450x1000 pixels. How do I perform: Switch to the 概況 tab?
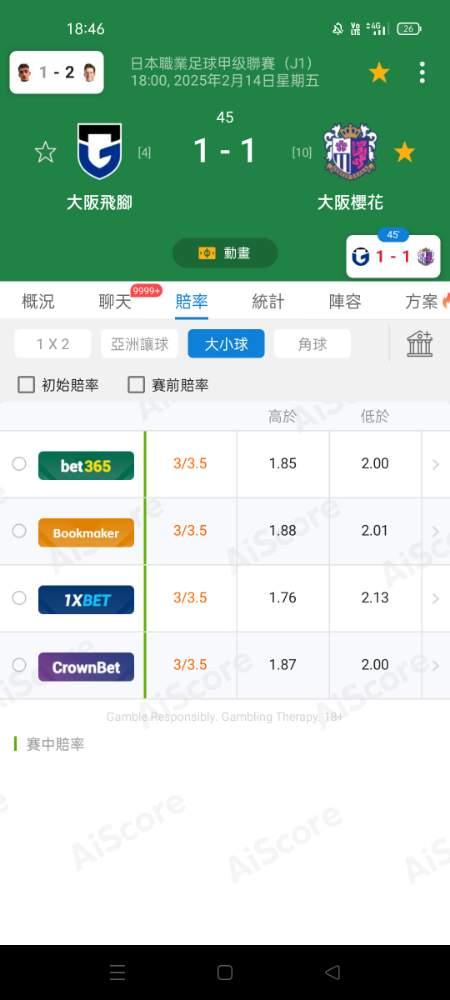pyautogui.click(x=38, y=302)
